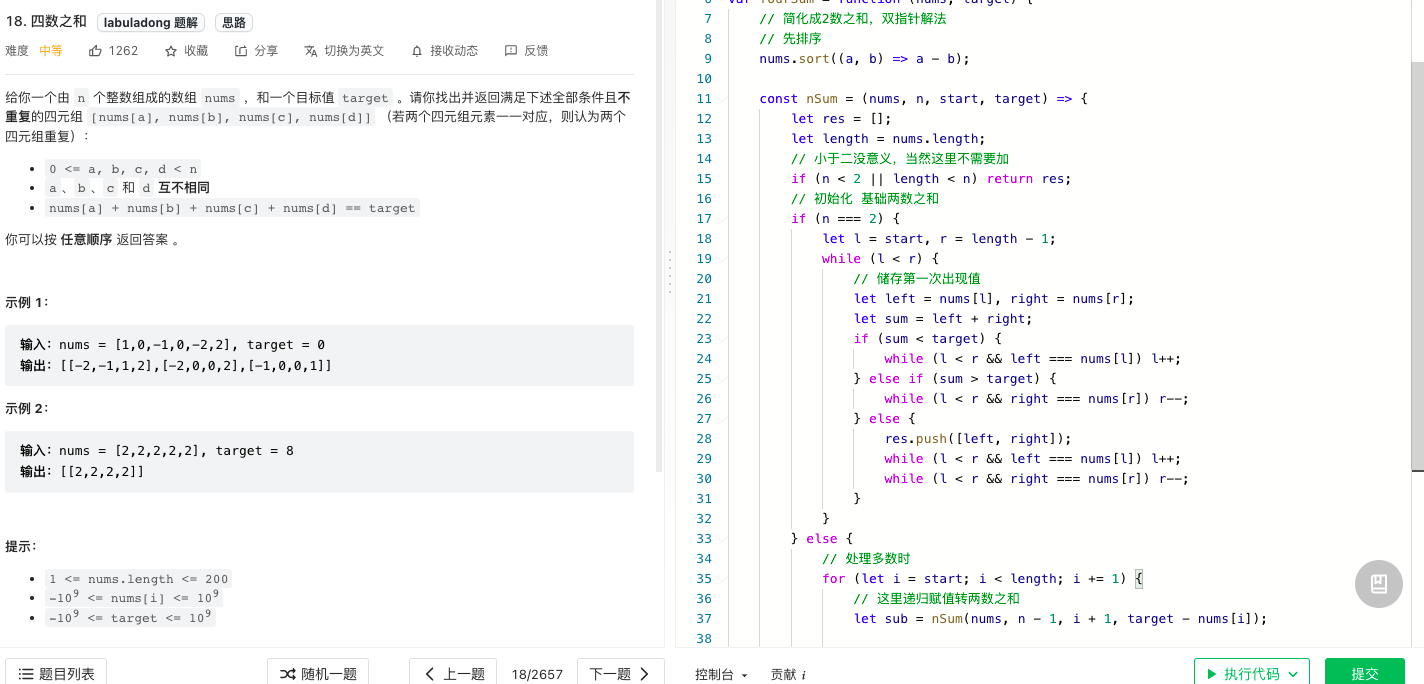Click the 反馈 feedback label
This screenshot has width=1424, height=684.
[536, 51]
